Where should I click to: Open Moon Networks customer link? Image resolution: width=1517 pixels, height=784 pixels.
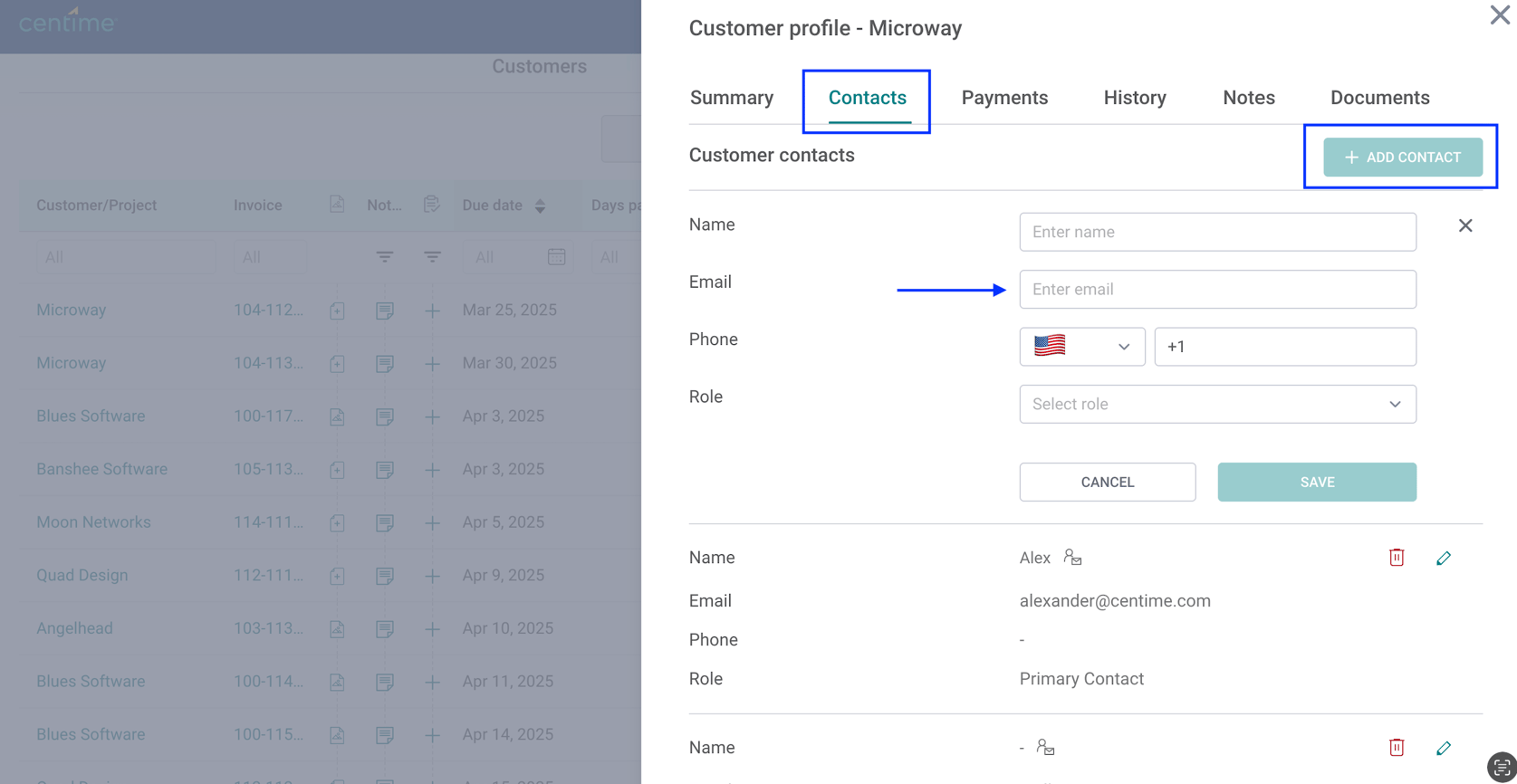click(x=93, y=522)
